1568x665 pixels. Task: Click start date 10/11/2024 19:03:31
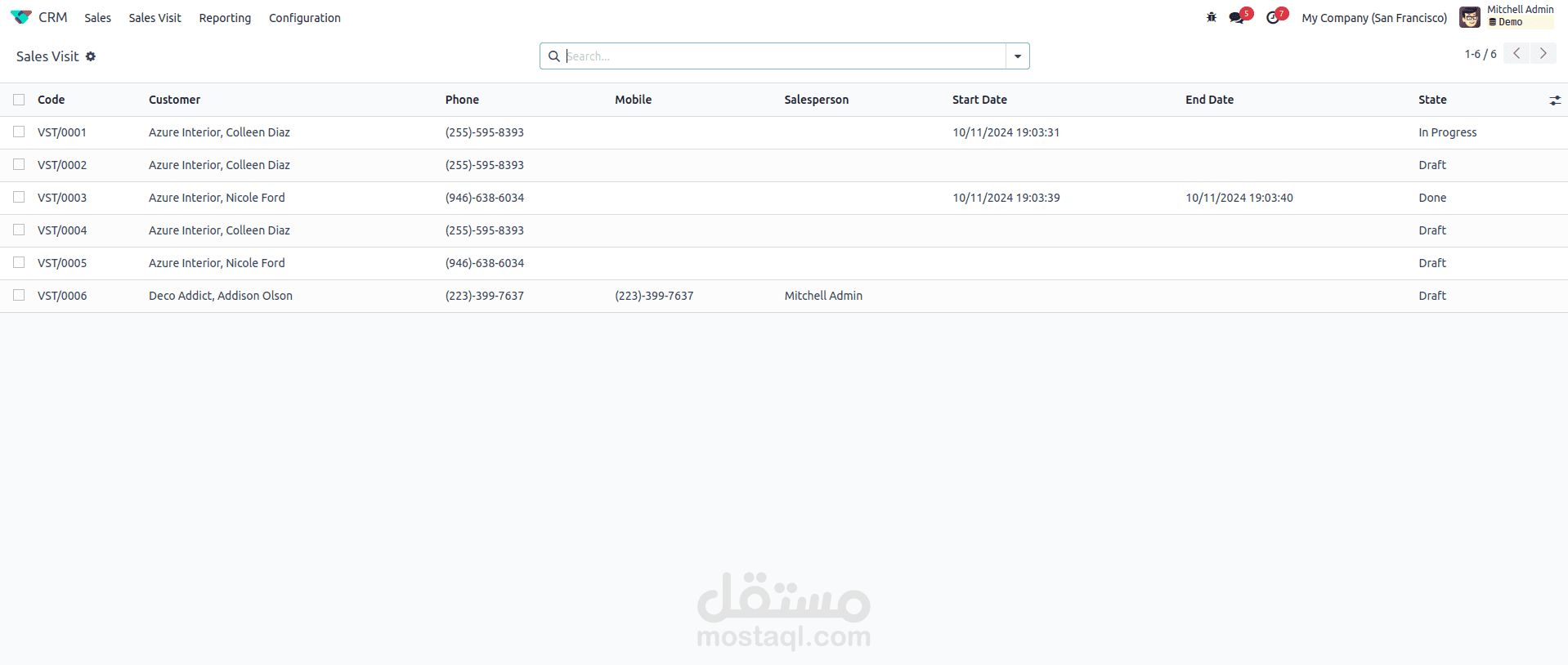[x=1006, y=132]
